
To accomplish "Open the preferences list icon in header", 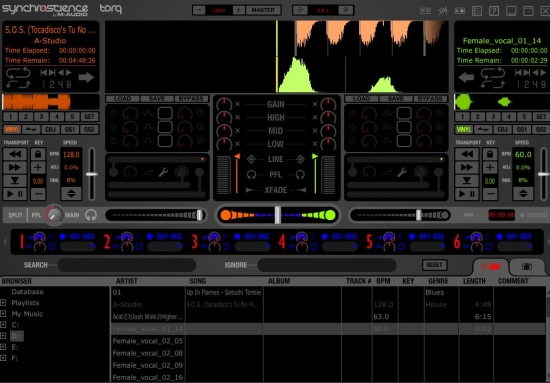I will (477, 11).
